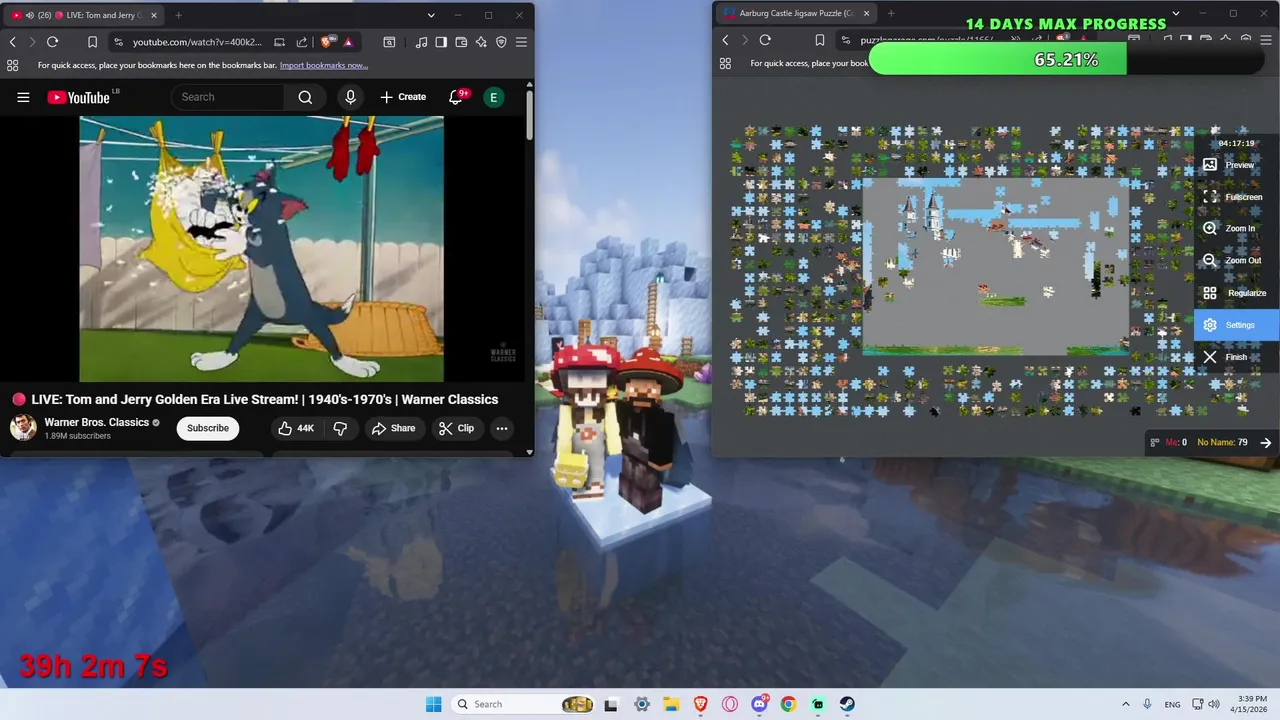This screenshot has width=1280, height=720.
Task: Click the YouTube page vertical scrollbar
Action: [529, 115]
